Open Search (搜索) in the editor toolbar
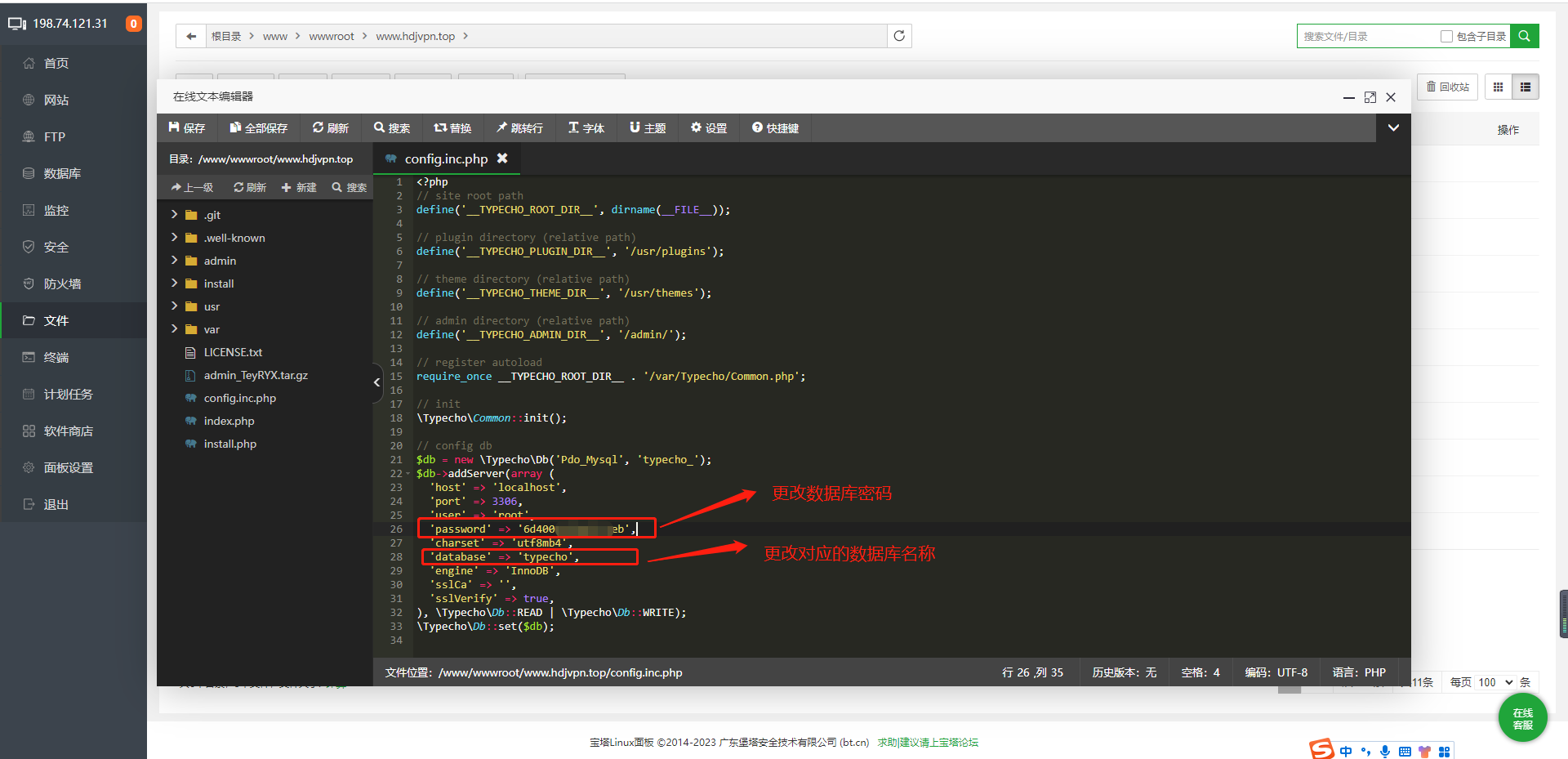This screenshot has width=1568, height=759. pyautogui.click(x=392, y=127)
